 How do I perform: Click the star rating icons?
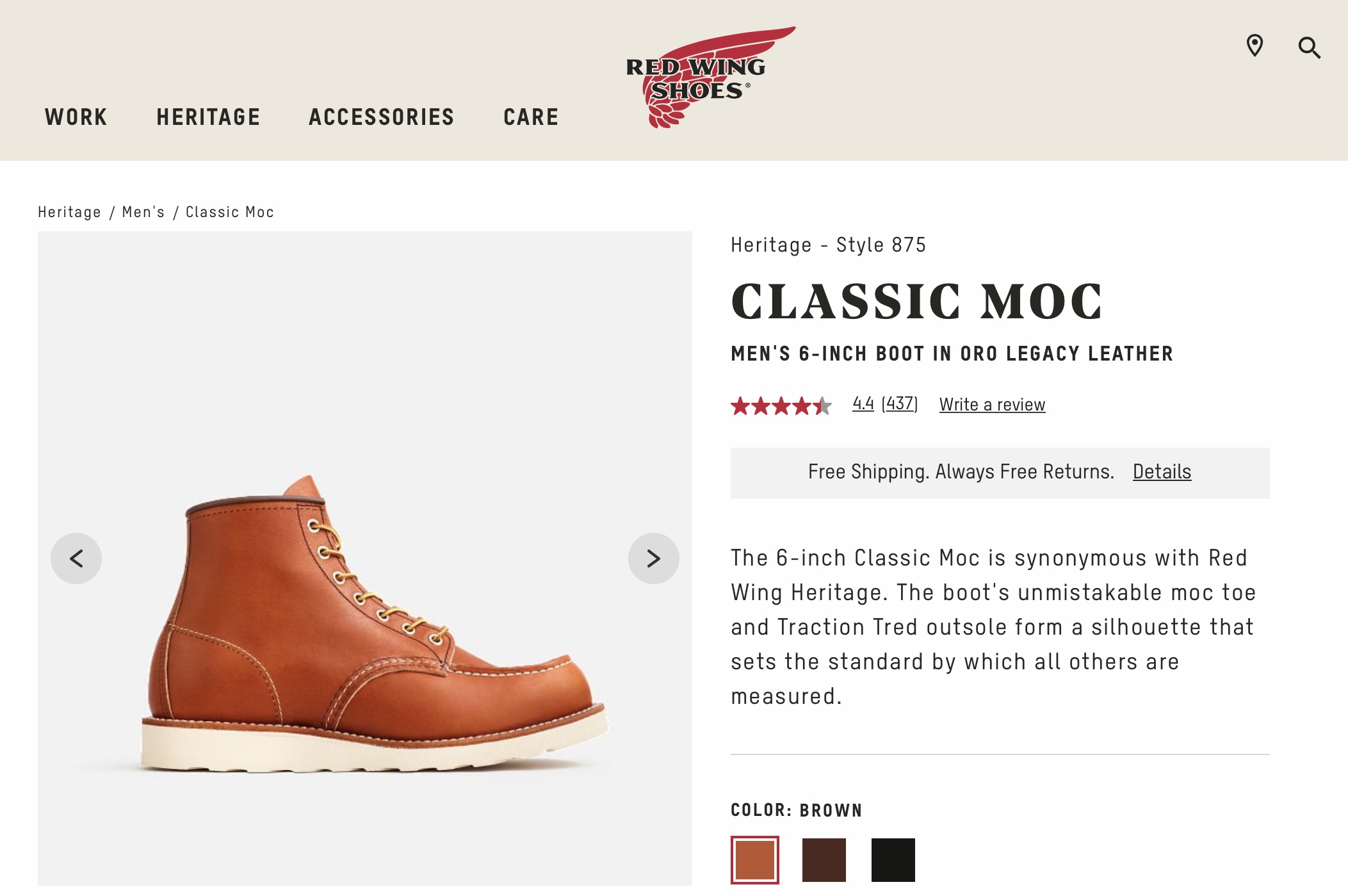781,405
